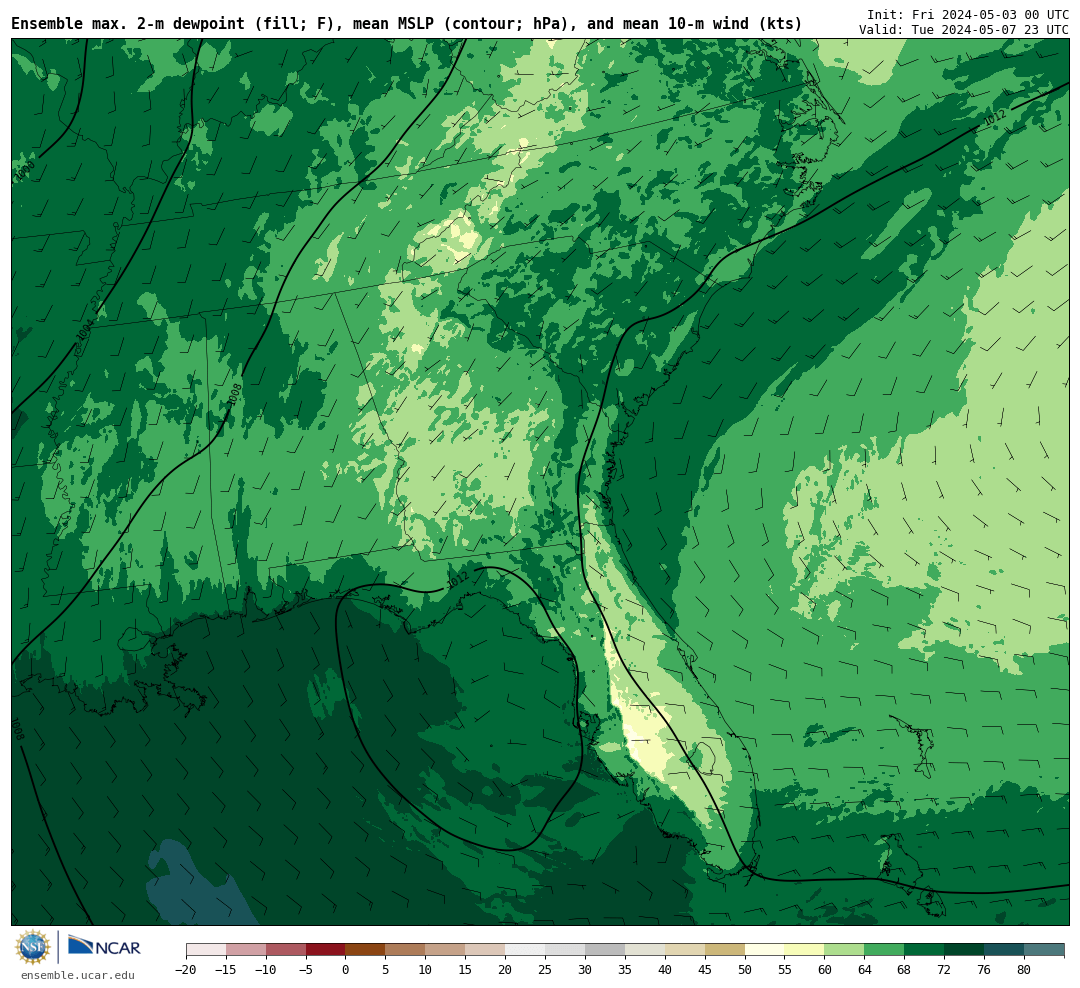Pick the 60 to 64 light green swatch
Screen dimensions: 1080x988
[844, 950]
